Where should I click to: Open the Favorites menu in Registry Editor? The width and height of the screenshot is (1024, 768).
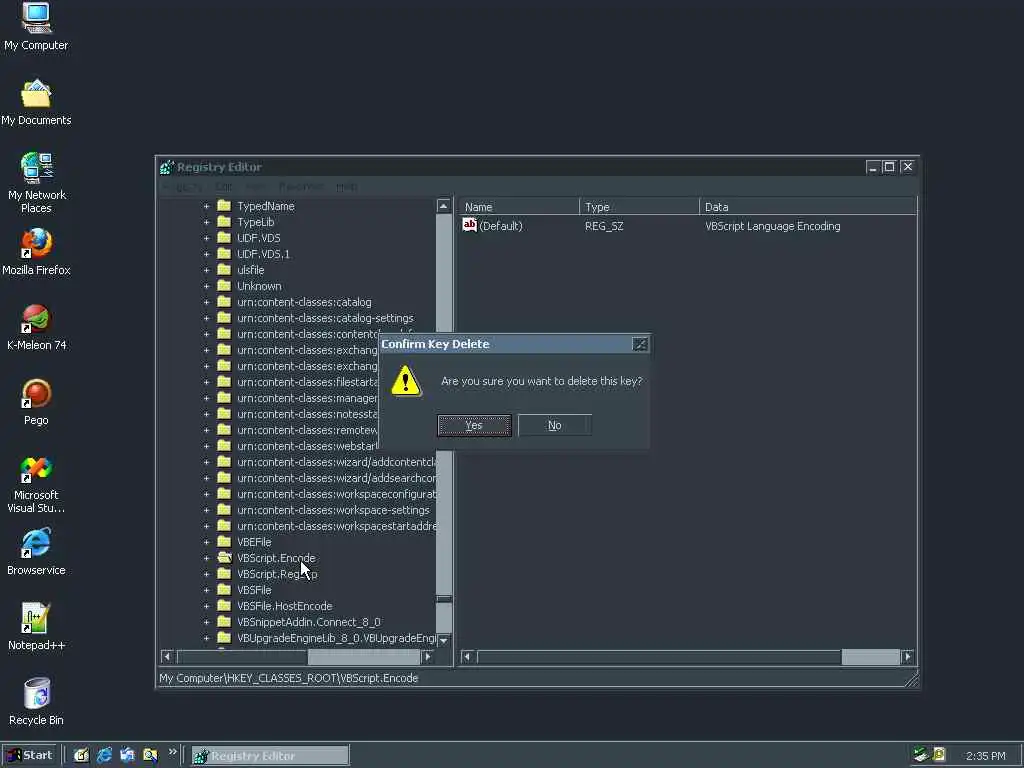300,187
